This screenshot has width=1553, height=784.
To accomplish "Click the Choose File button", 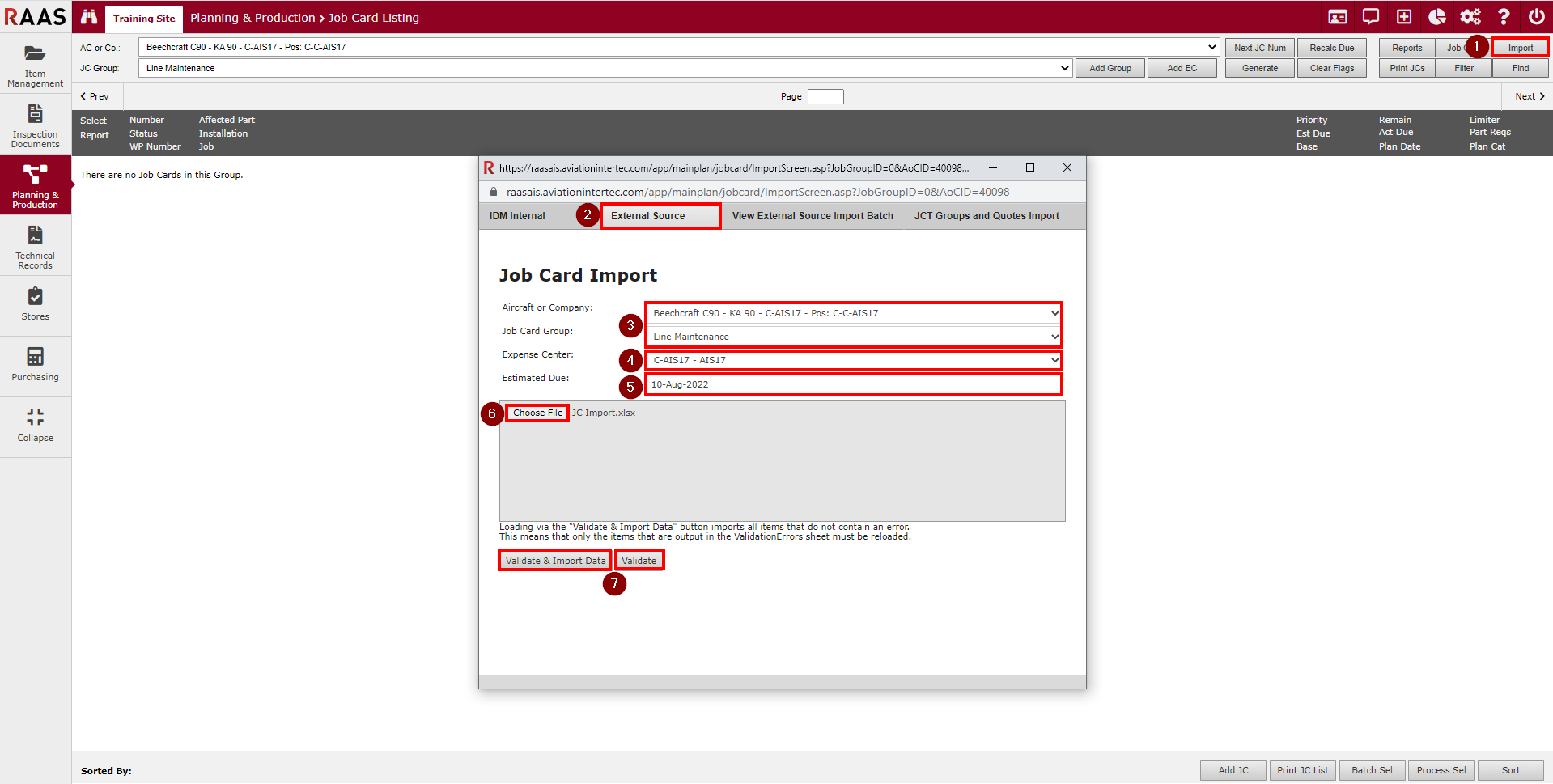I will (x=537, y=413).
